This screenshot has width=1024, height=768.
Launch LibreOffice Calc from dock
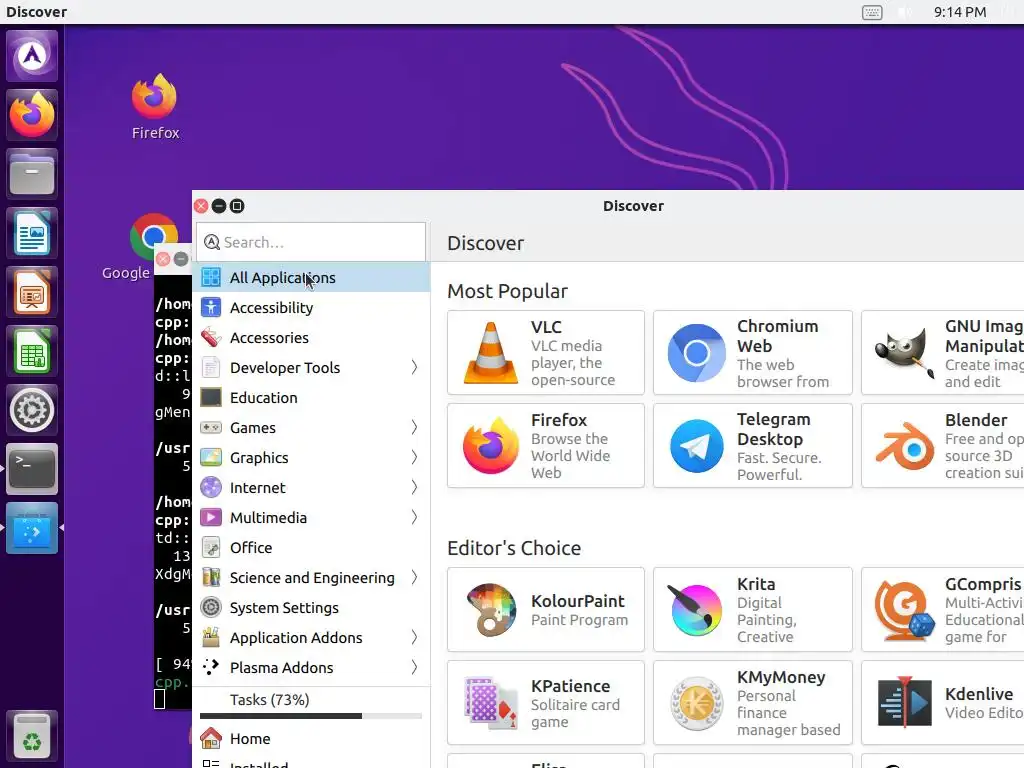tap(32, 351)
